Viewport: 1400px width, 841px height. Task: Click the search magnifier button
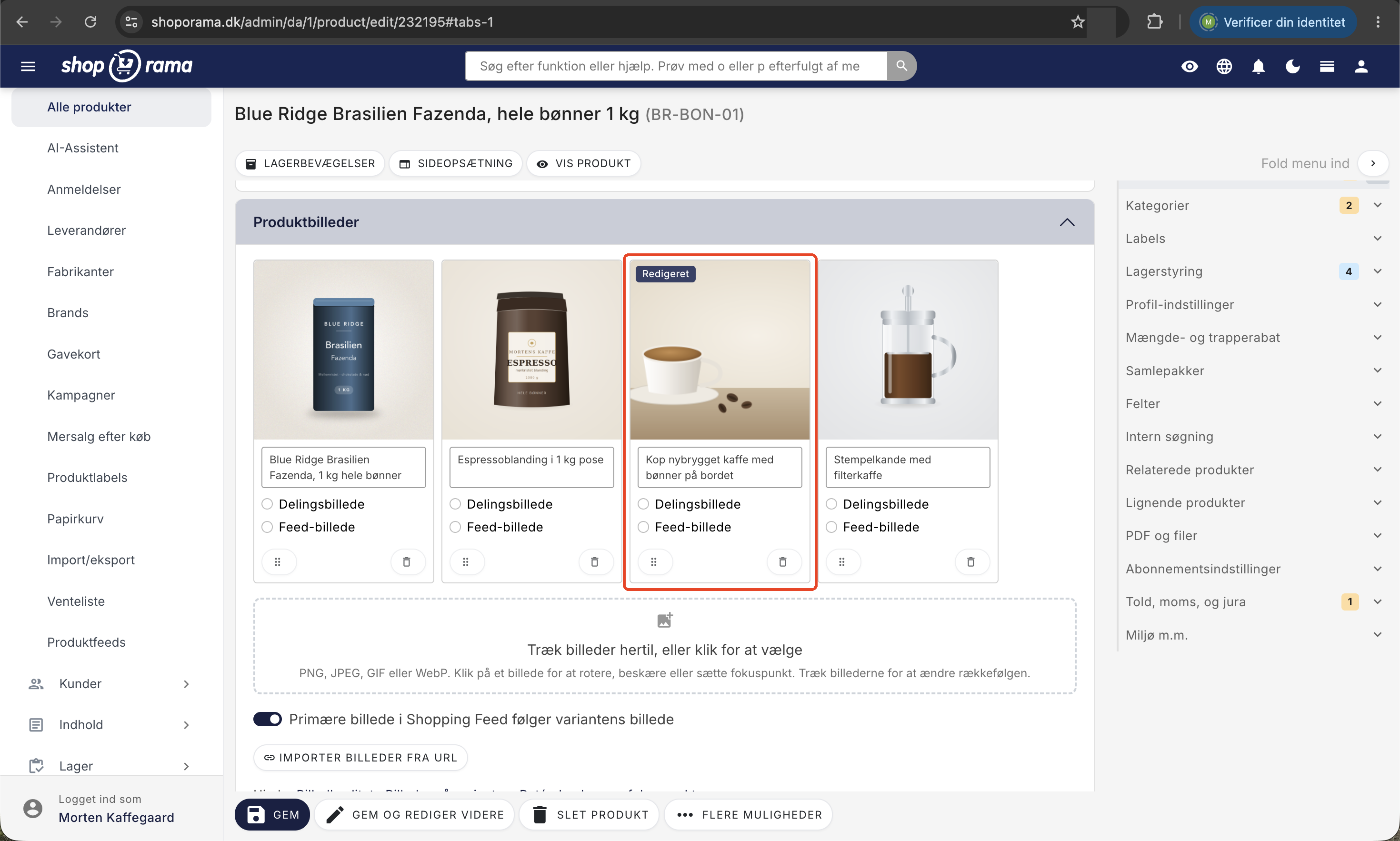[x=901, y=66]
